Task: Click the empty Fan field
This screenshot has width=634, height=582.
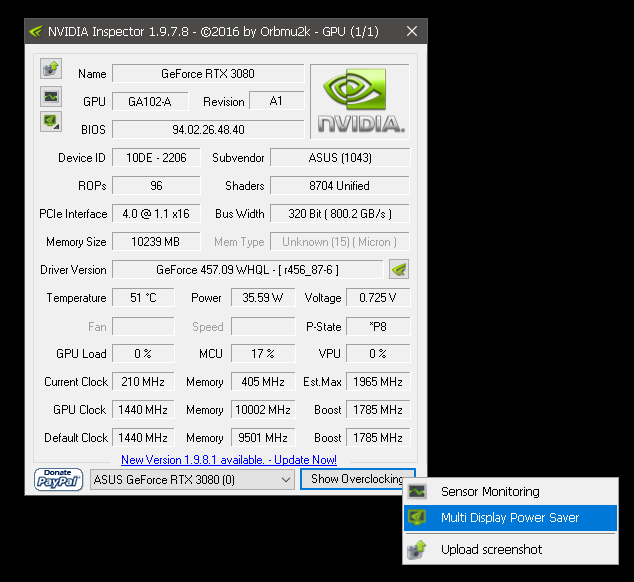Action: click(x=143, y=326)
